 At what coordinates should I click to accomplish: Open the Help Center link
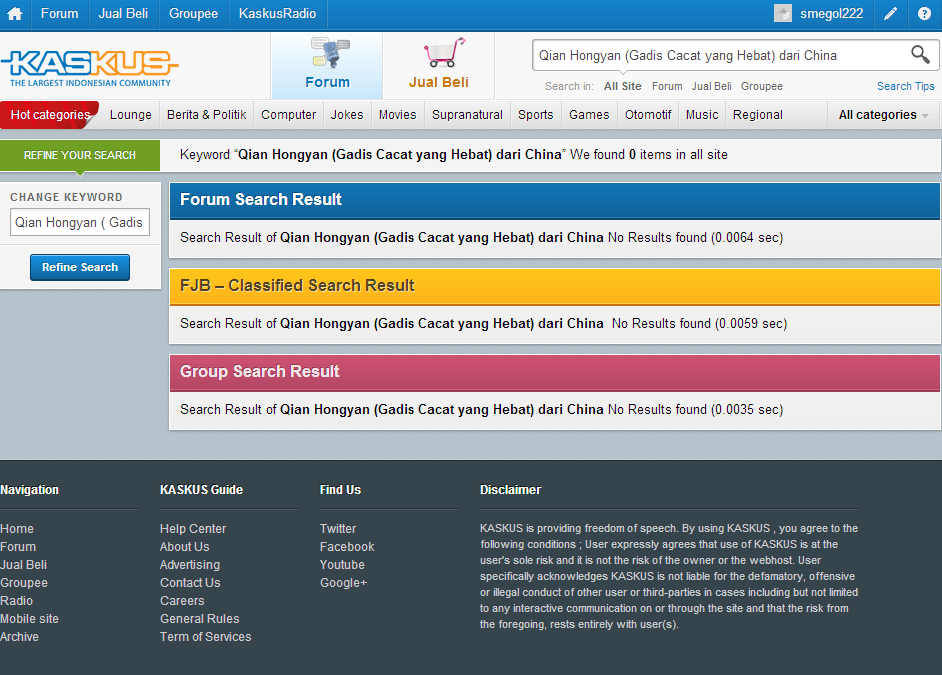[x=193, y=528]
